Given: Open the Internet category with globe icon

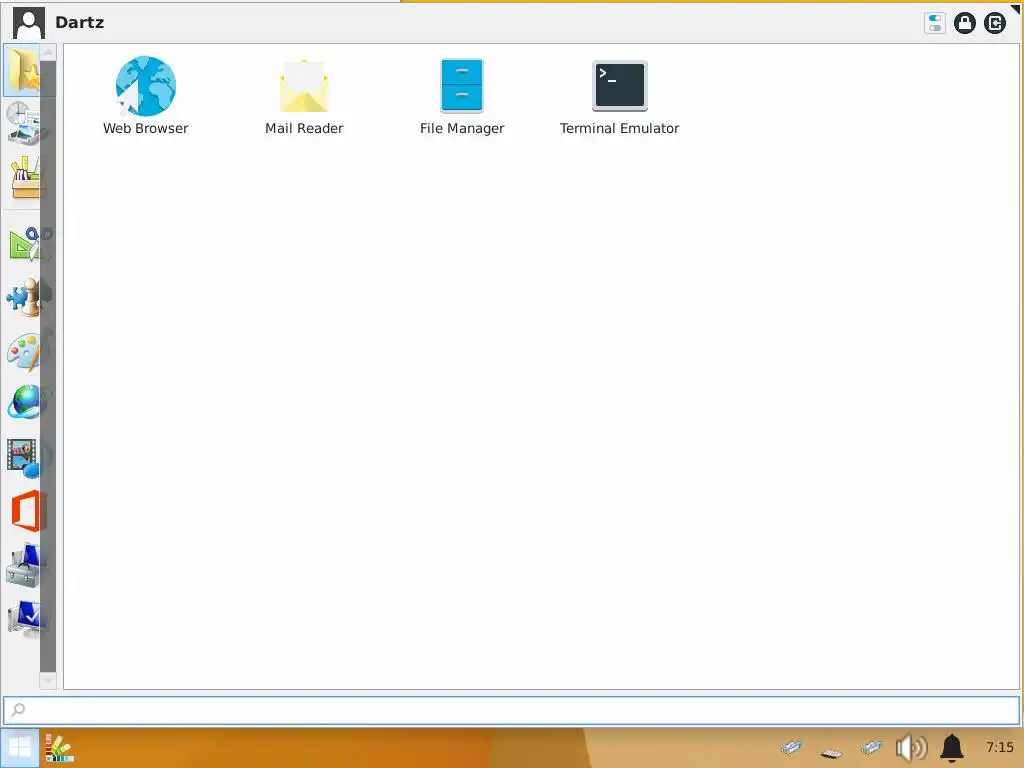Looking at the screenshot, I should 25,402.
